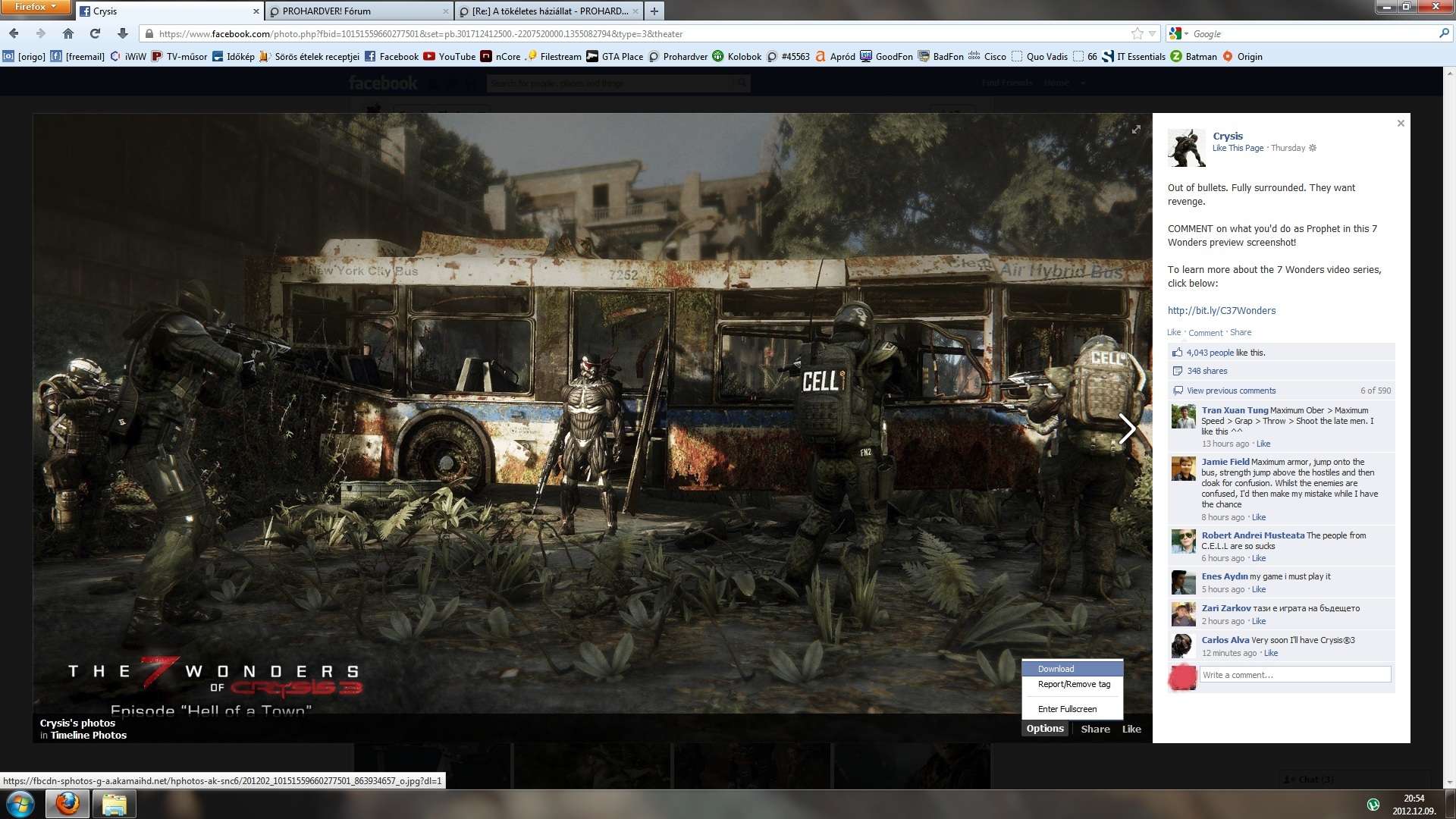The height and width of the screenshot is (819, 1456).
Task: Open the Időkép bookmark
Action: (x=234, y=56)
